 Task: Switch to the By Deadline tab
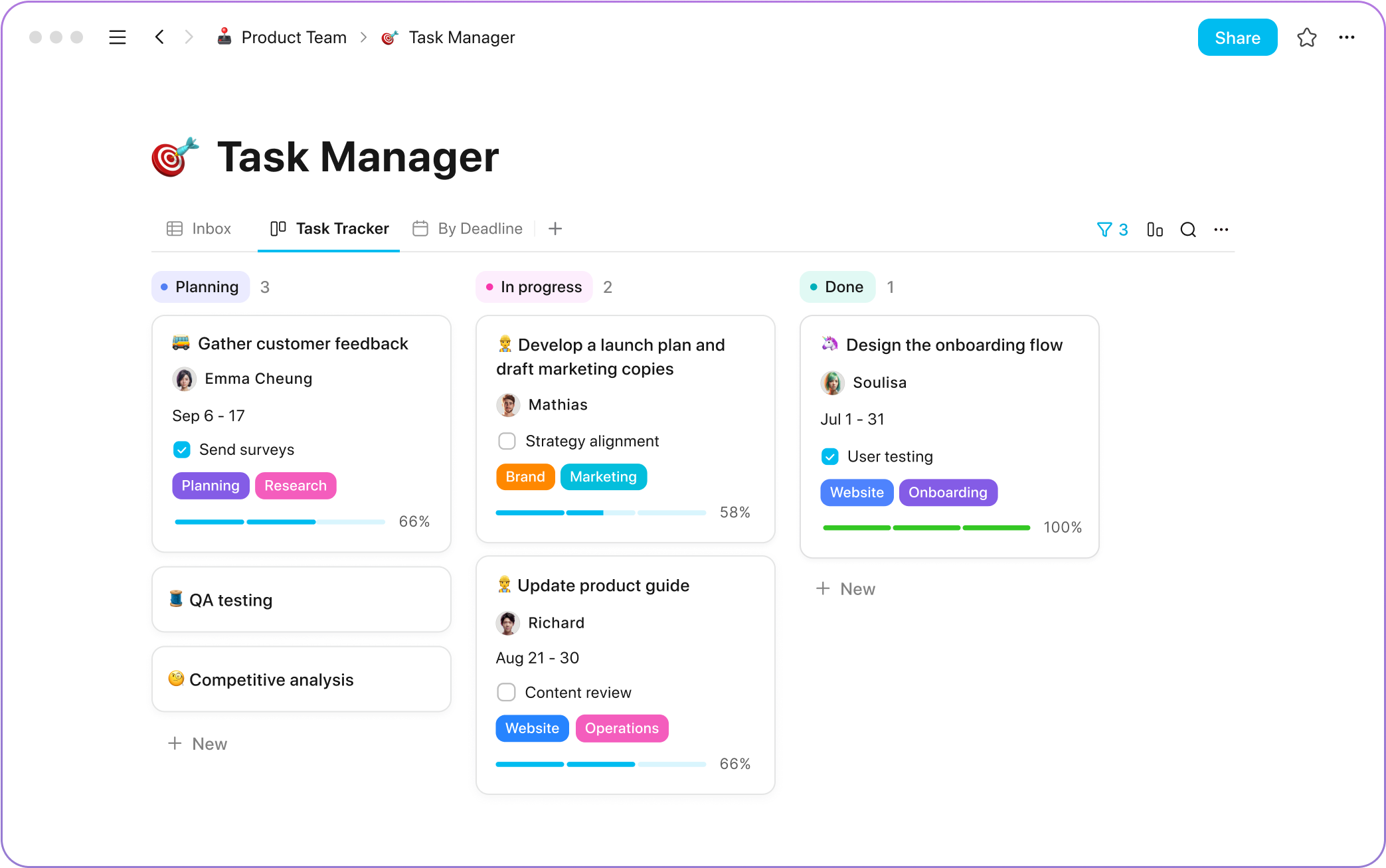pos(469,229)
